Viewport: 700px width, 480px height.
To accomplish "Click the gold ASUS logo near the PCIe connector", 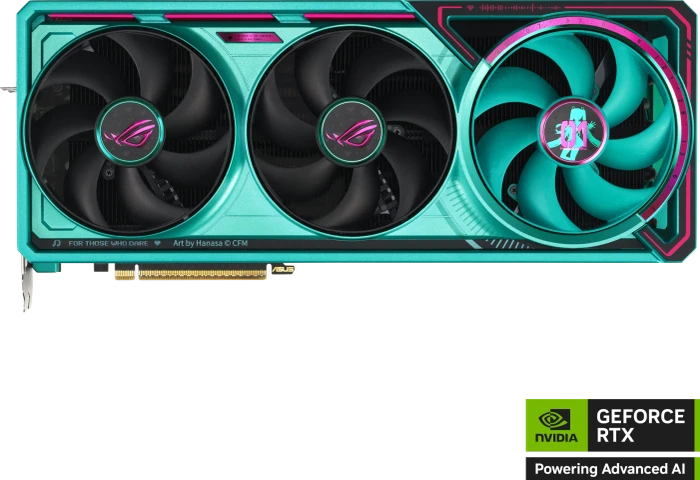I will click(x=283, y=270).
